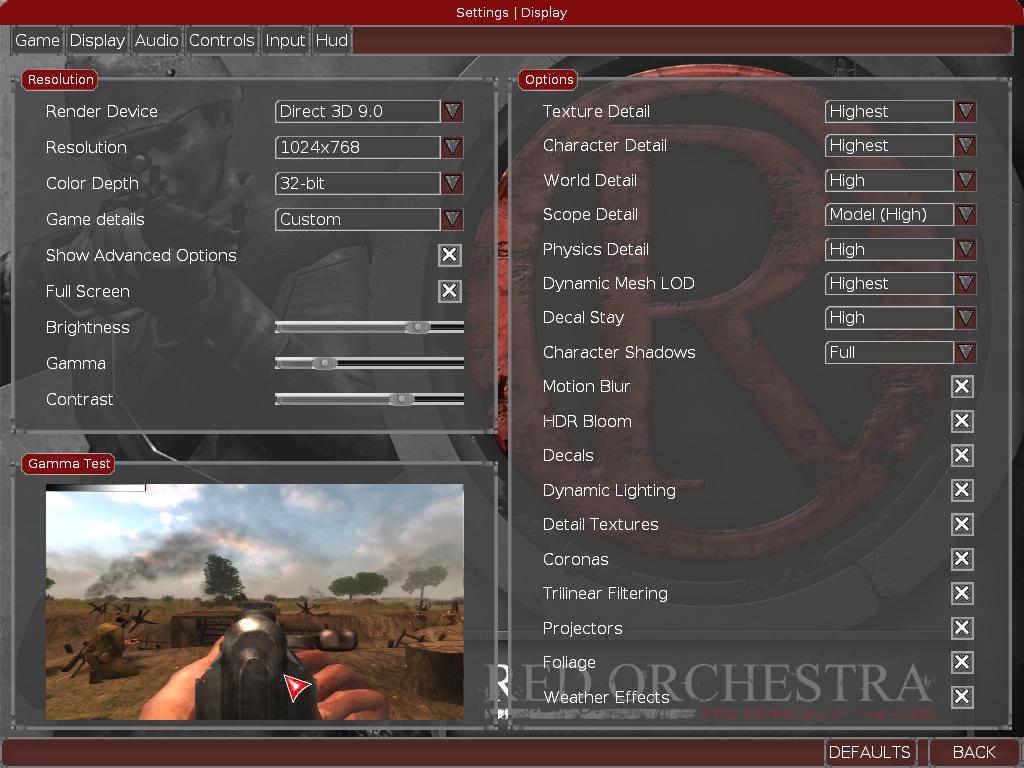Click the Model (High) scope detail field
This screenshot has height=768, width=1024.
pos(889,214)
